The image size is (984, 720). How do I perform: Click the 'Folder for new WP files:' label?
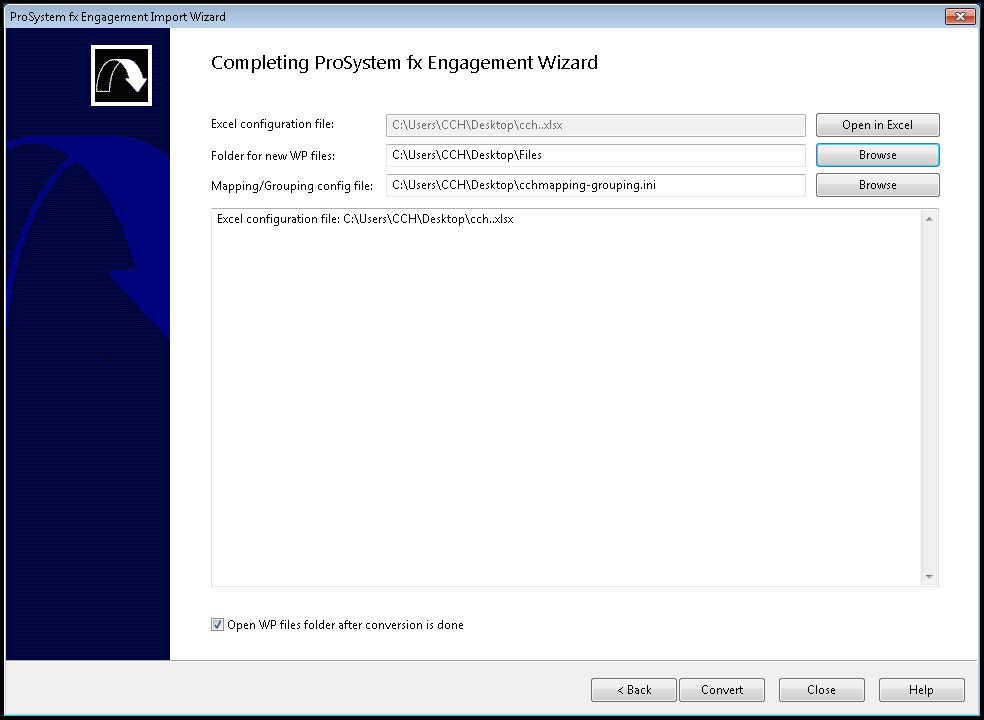tap(273, 156)
